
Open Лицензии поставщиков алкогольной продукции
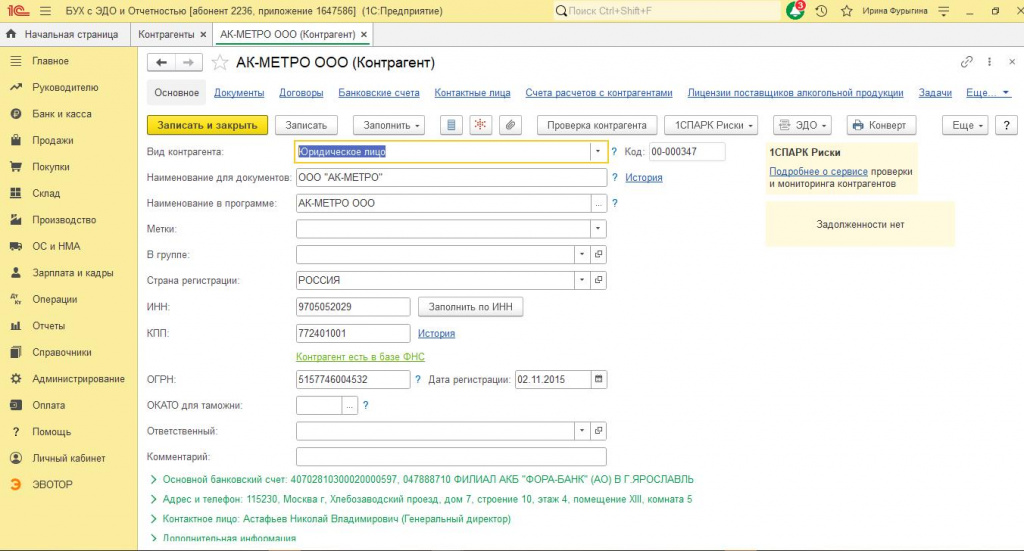coord(795,93)
